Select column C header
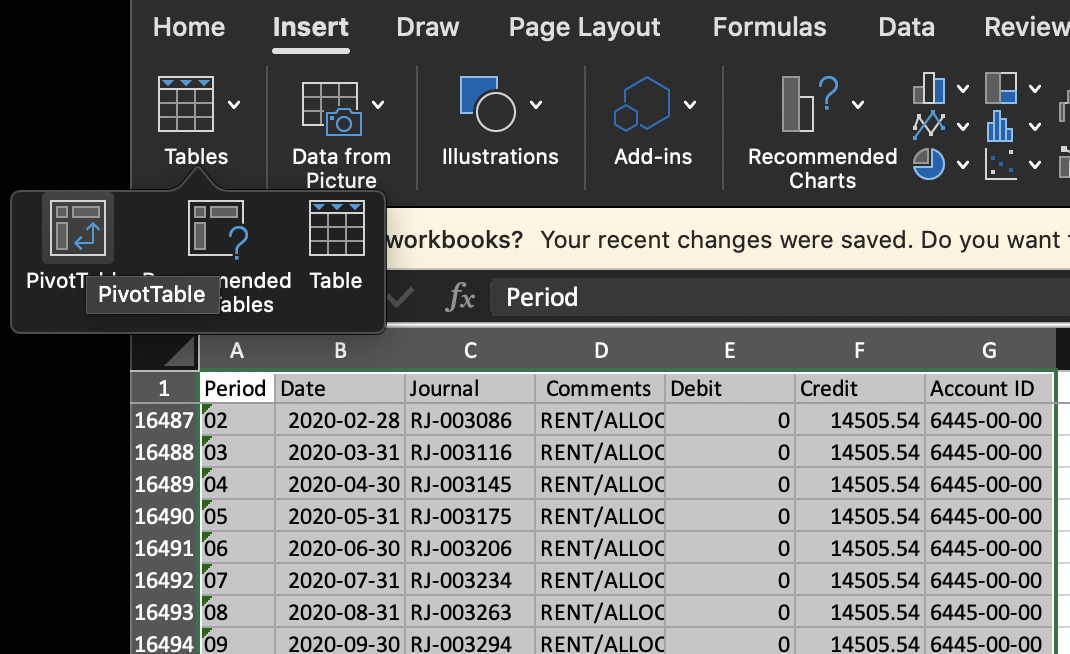Image resolution: width=1070 pixels, height=654 pixels. tap(470, 351)
